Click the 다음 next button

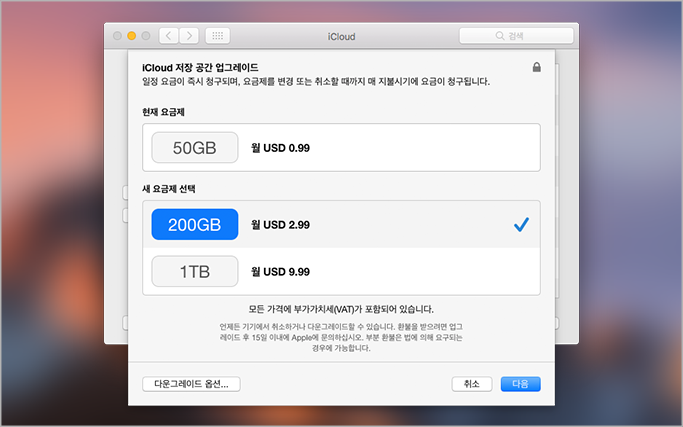(x=521, y=384)
